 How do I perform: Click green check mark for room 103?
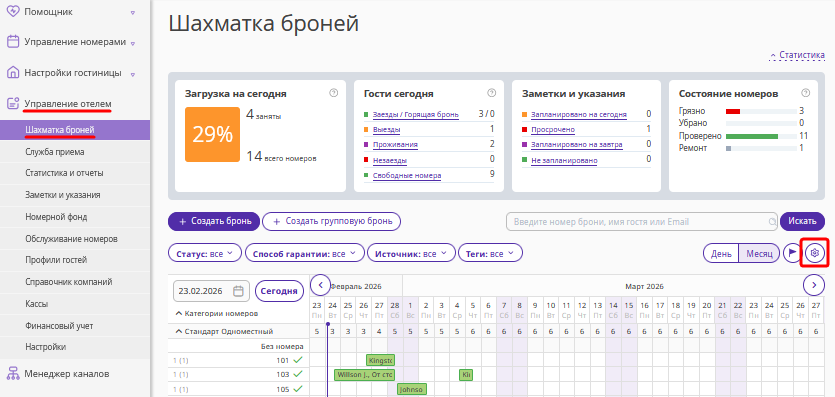tap(298, 374)
